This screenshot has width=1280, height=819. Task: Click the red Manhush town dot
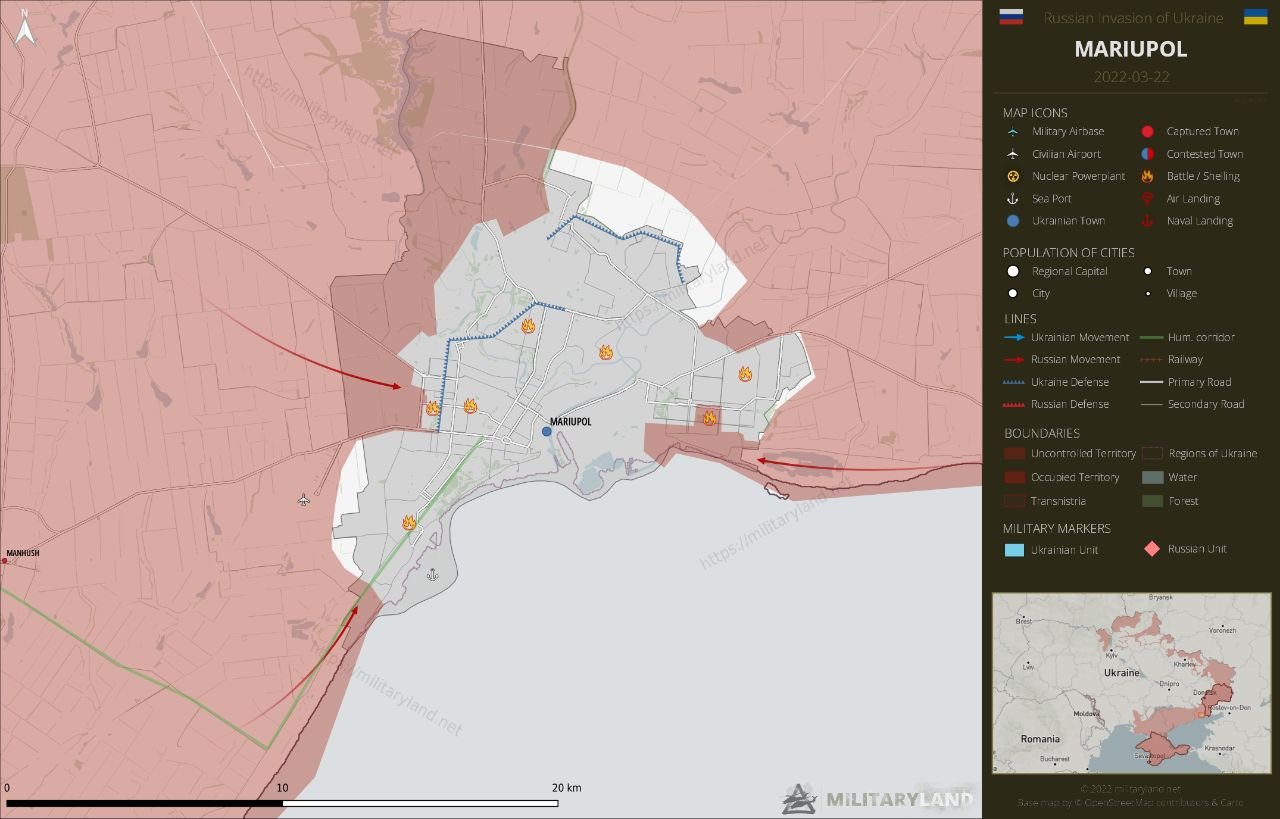[5, 561]
